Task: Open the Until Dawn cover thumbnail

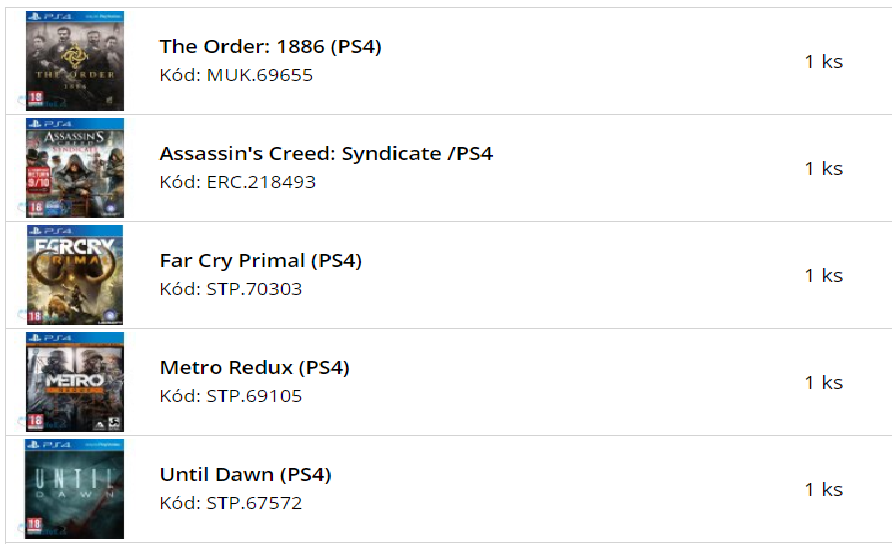Action: pos(75,489)
